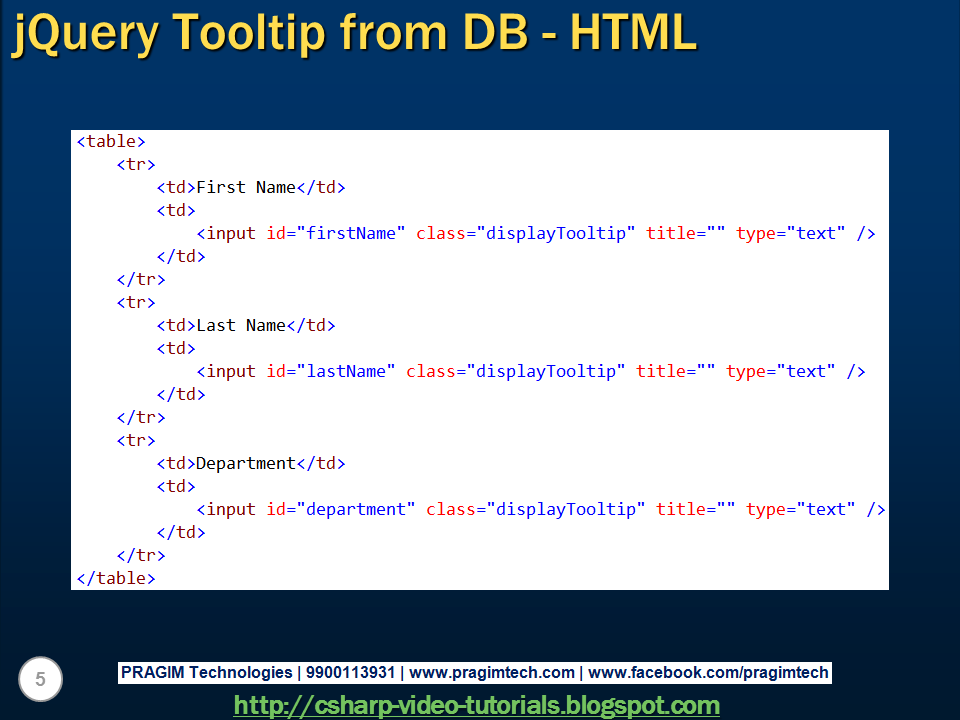Screen dimensions: 960x720
Task: Select the Department table cell label
Action: click(245, 463)
